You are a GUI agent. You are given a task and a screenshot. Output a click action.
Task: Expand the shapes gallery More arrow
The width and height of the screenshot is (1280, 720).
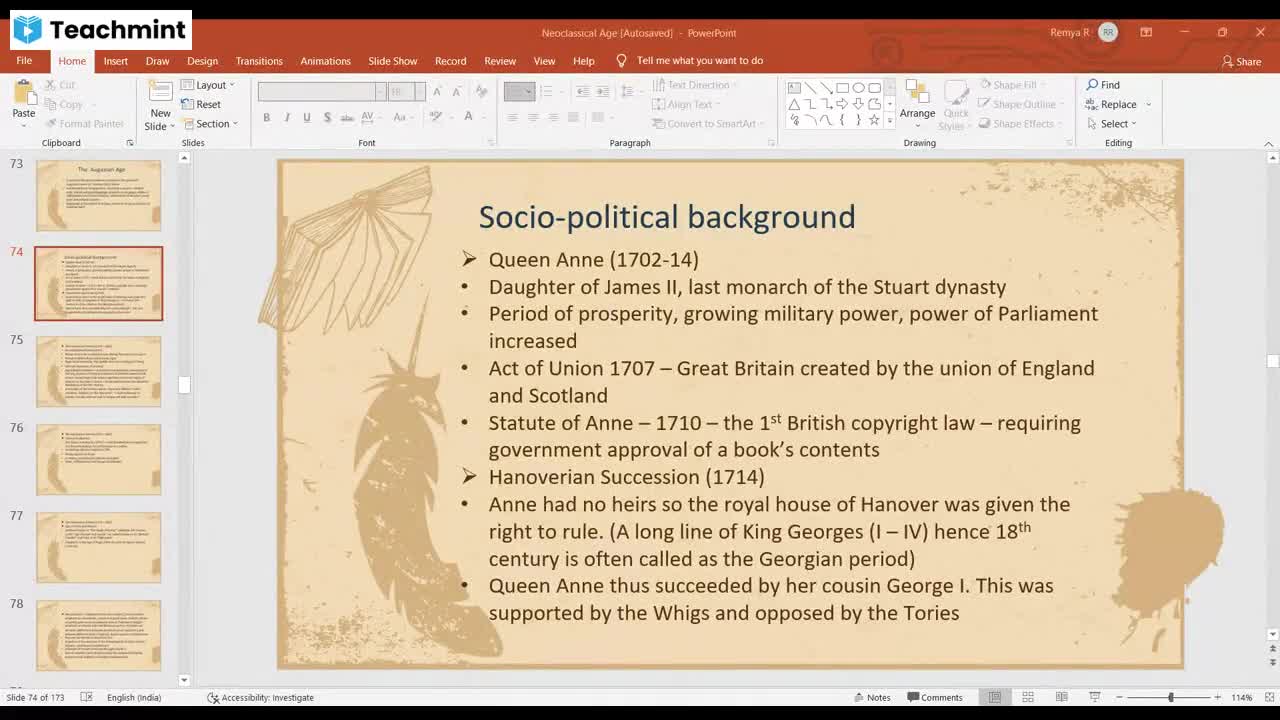click(891, 121)
